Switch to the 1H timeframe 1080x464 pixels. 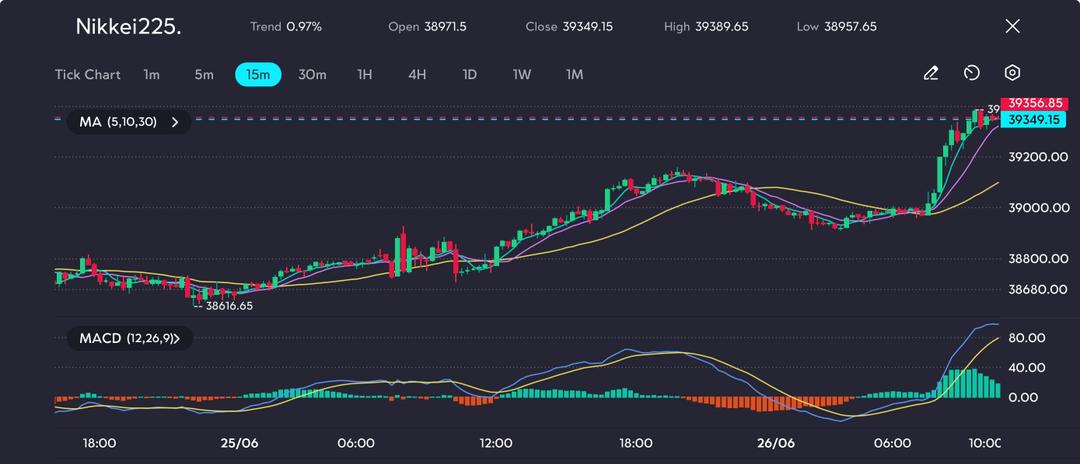[365, 74]
